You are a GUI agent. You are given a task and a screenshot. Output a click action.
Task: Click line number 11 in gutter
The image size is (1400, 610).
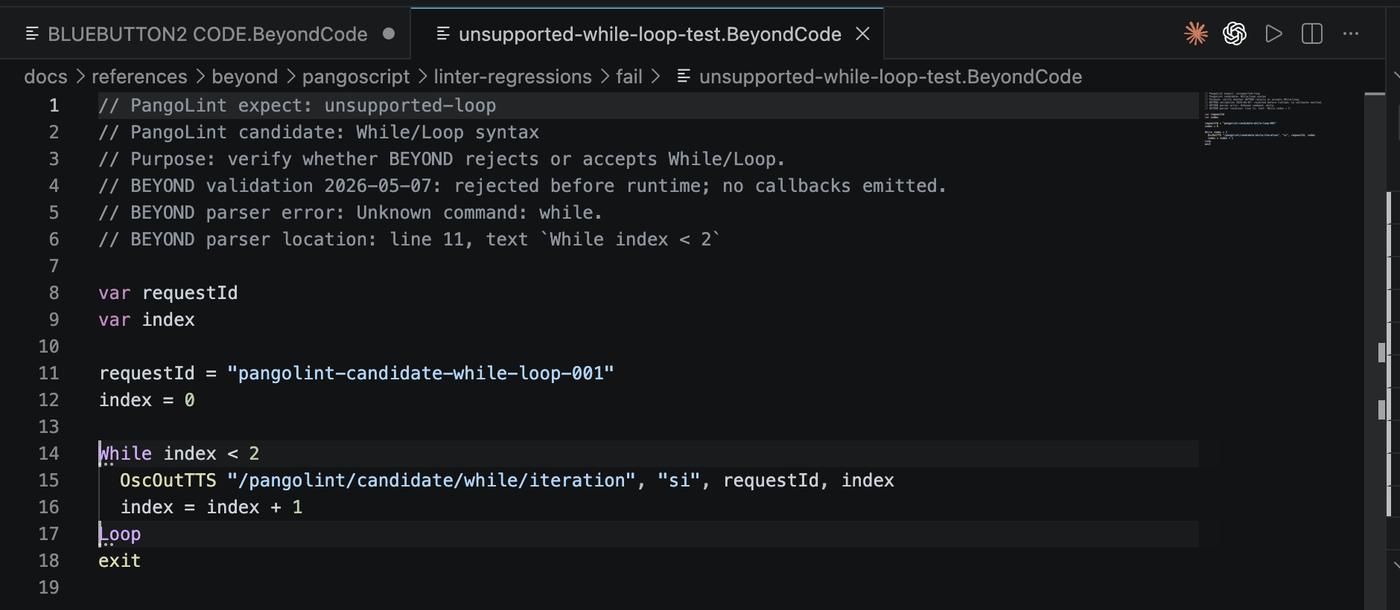point(49,373)
